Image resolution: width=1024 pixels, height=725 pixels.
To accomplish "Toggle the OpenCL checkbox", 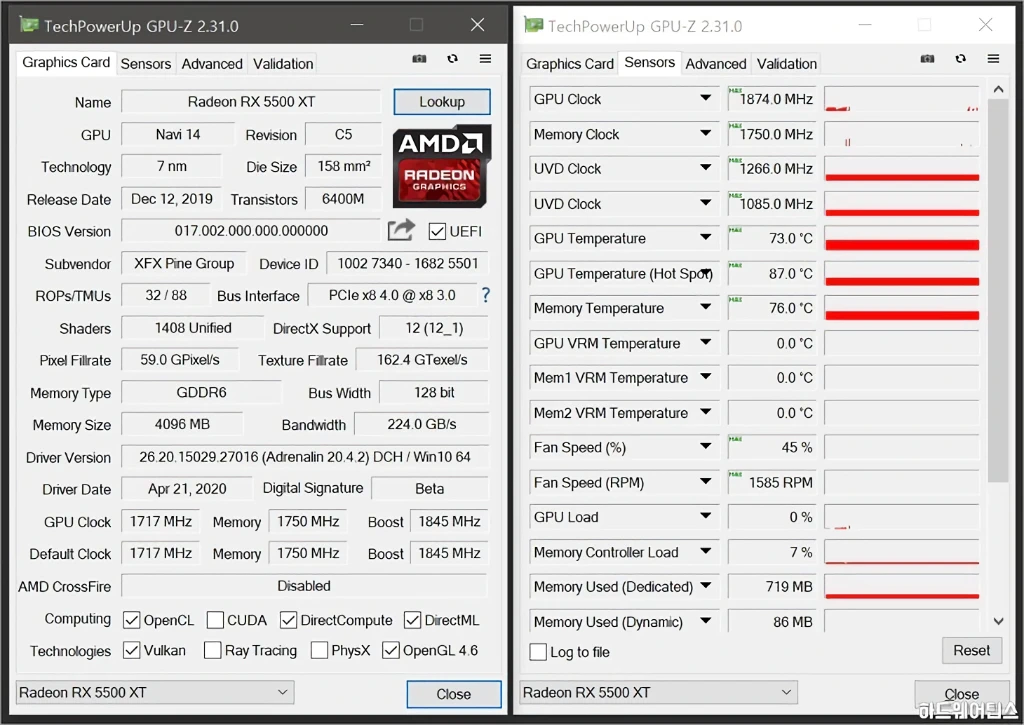I will tap(131, 620).
